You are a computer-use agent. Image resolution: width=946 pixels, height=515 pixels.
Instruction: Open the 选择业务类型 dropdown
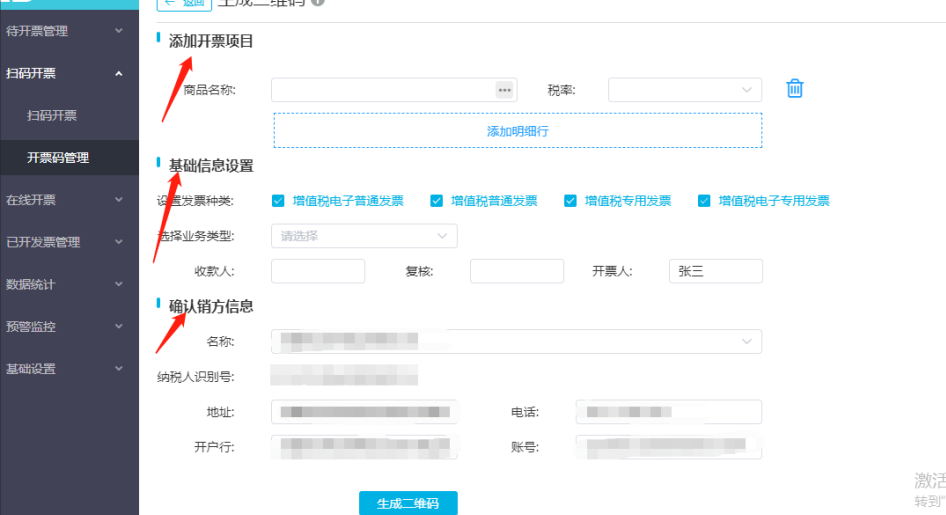(x=364, y=236)
